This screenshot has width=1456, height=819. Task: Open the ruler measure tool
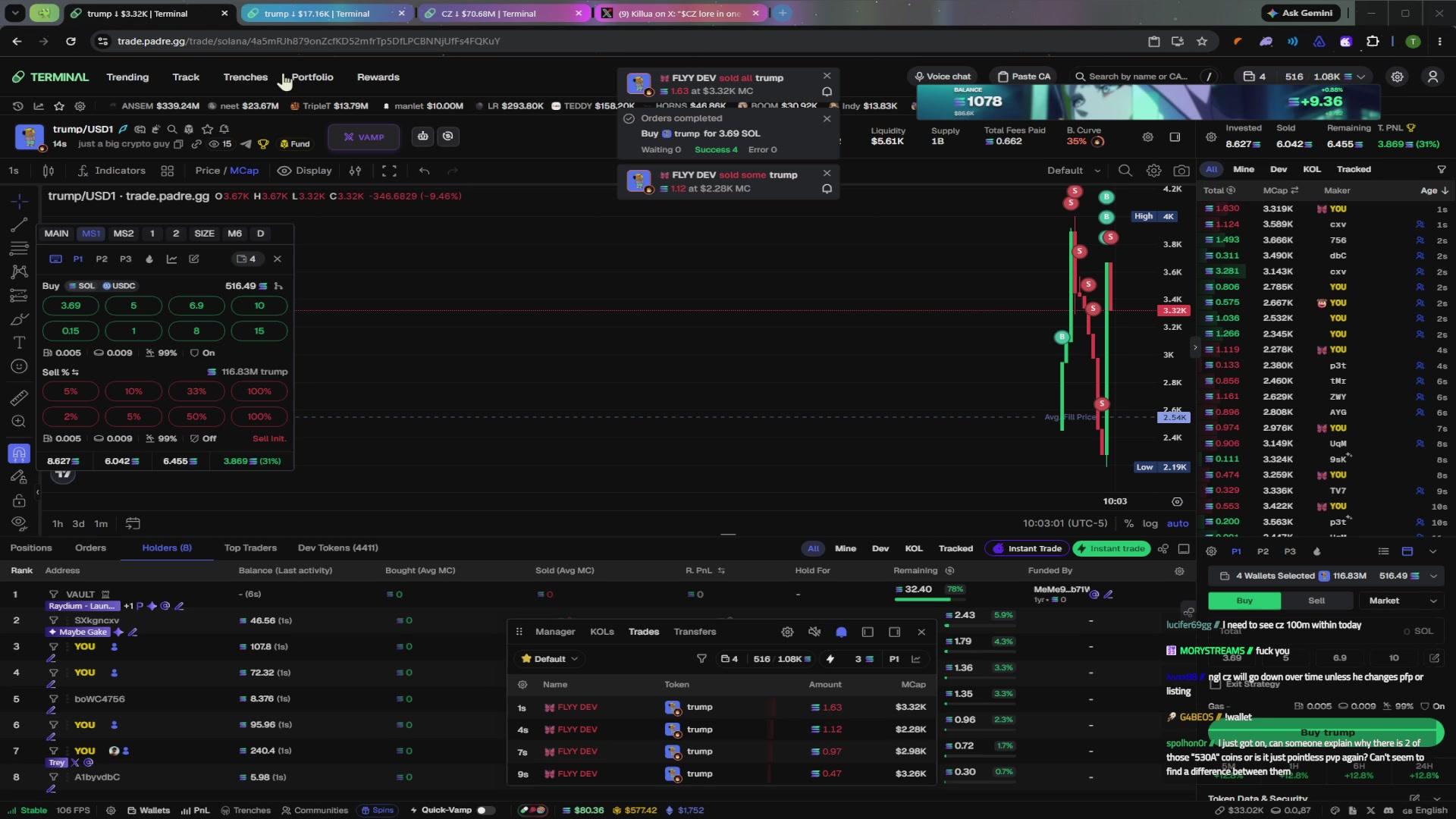pyautogui.click(x=19, y=397)
